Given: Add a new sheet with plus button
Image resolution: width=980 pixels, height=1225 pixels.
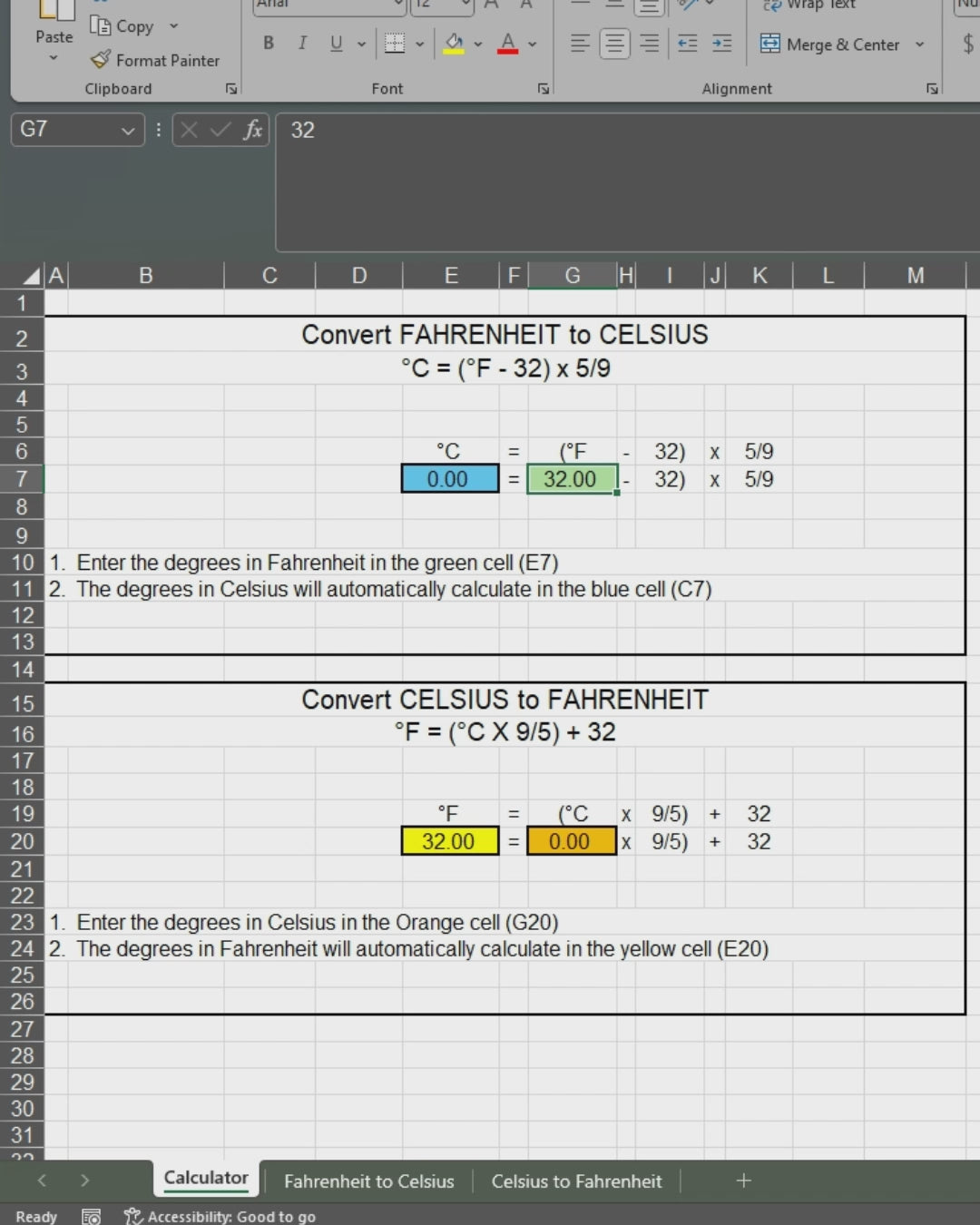Looking at the screenshot, I should point(743,1181).
